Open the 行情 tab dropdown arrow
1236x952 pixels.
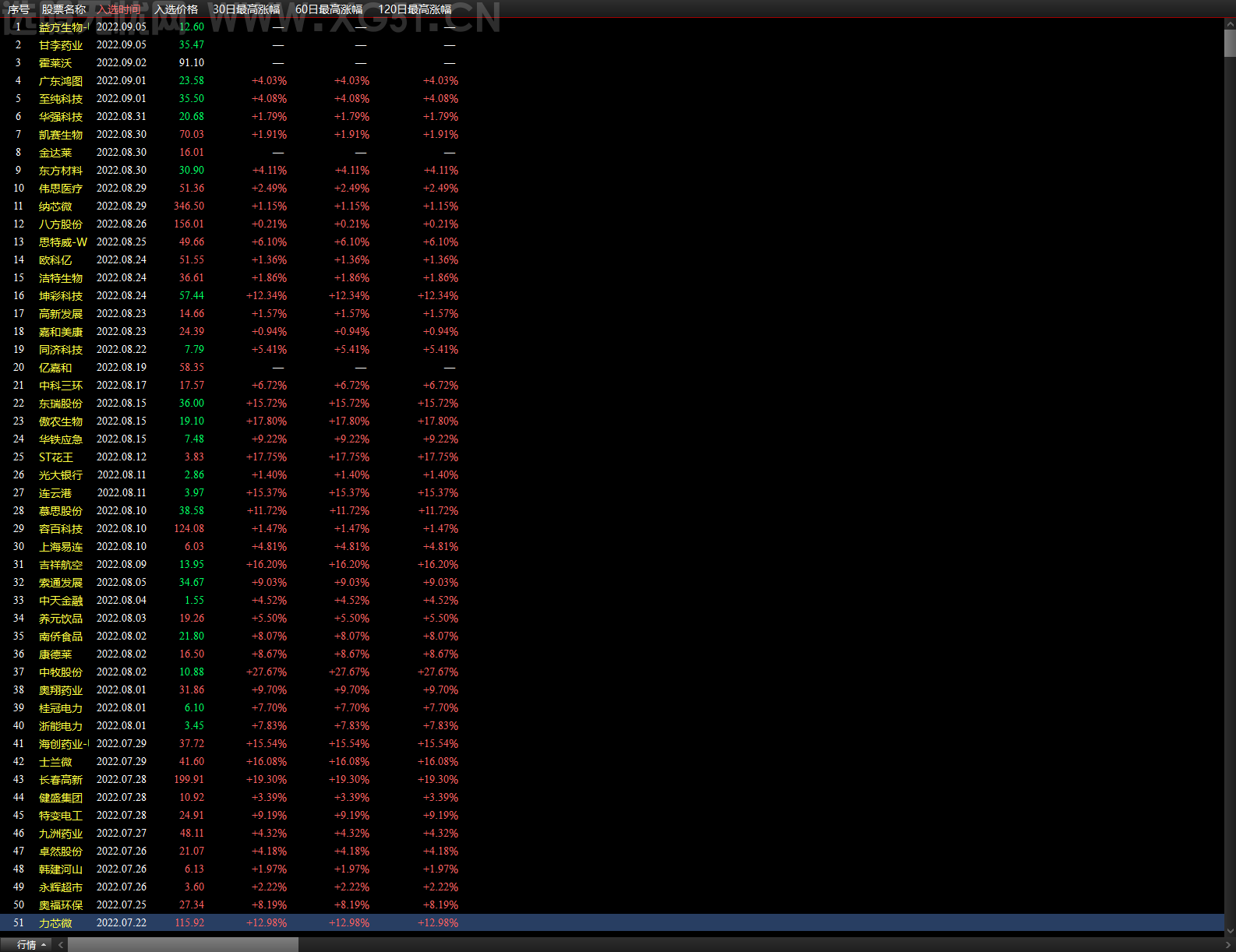pyautogui.click(x=44, y=945)
